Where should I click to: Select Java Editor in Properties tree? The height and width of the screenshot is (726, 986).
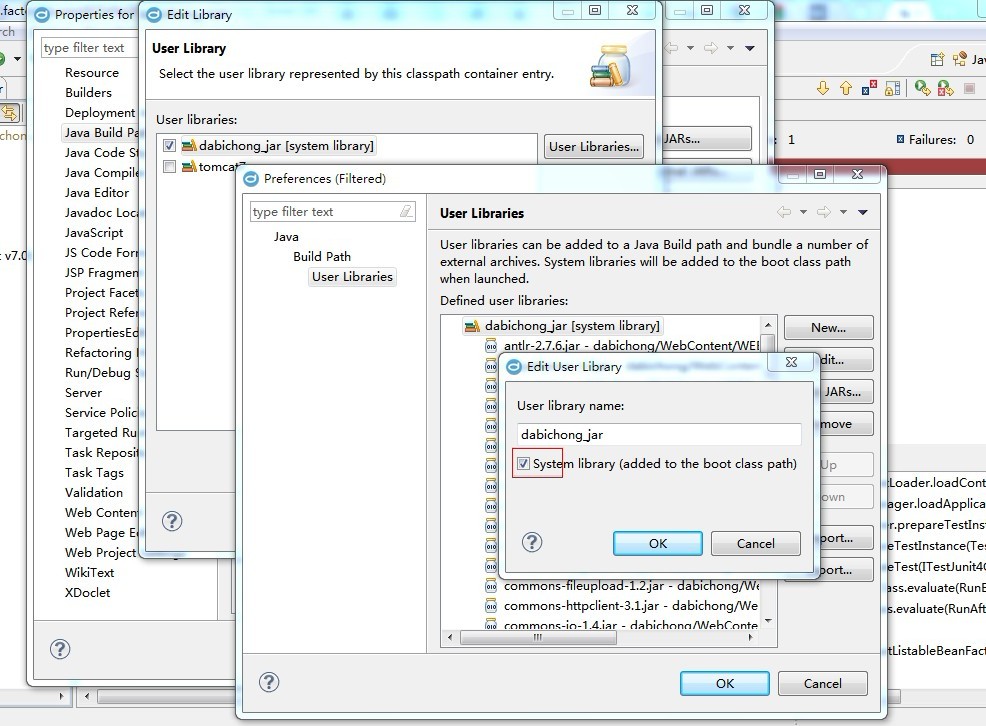[x=97, y=192]
